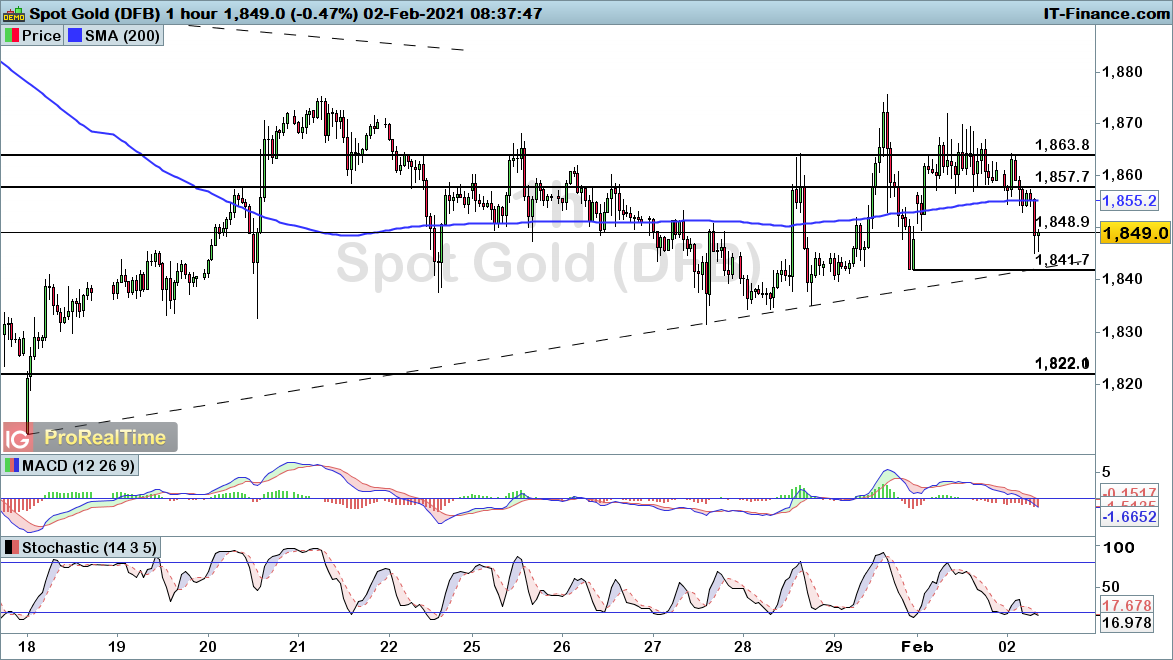1173x660 pixels.
Task: Click the 22 date label on time axis
Action: tap(388, 647)
